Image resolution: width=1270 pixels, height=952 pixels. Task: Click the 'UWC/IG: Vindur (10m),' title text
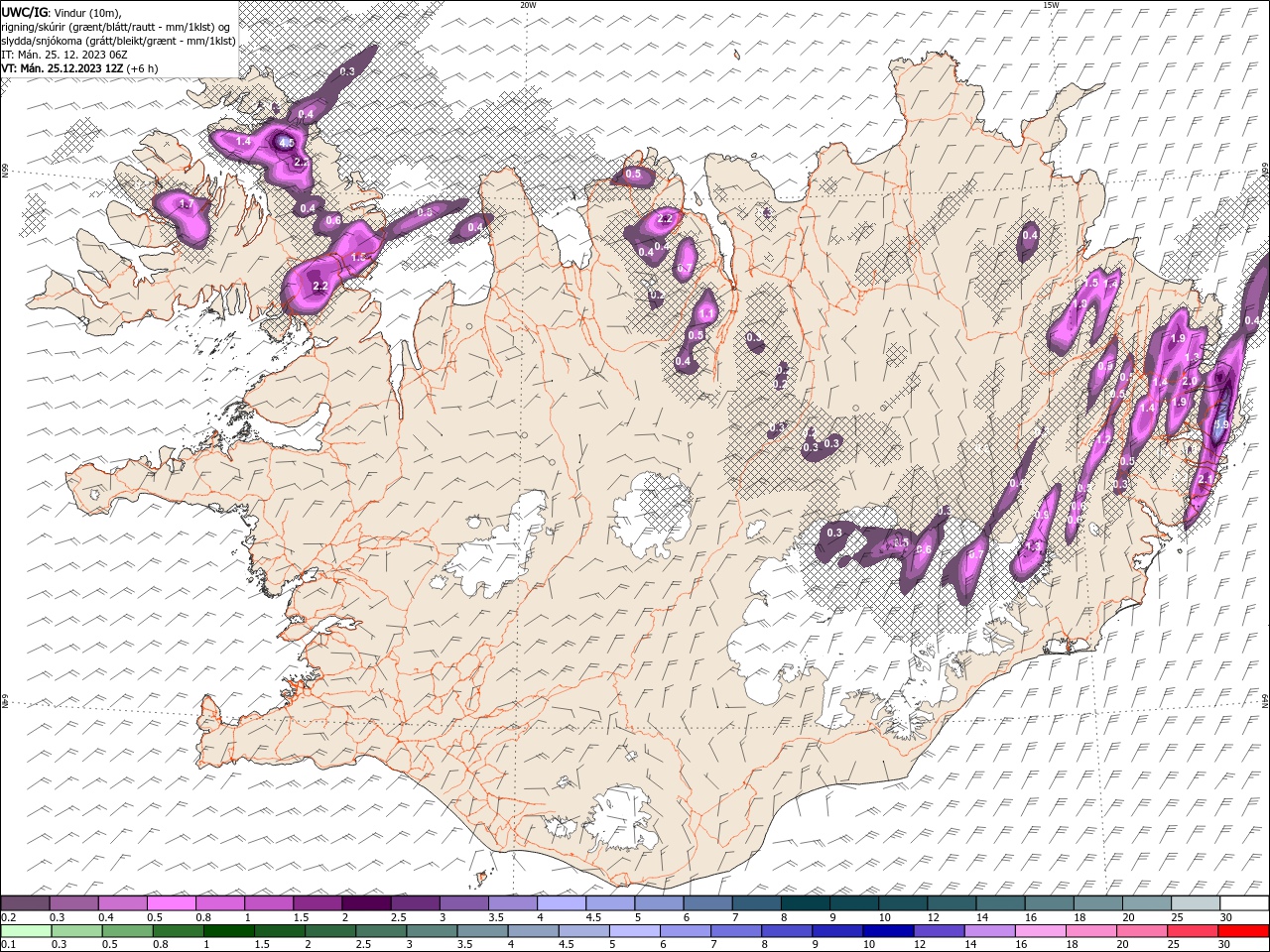click(x=62, y=12)
